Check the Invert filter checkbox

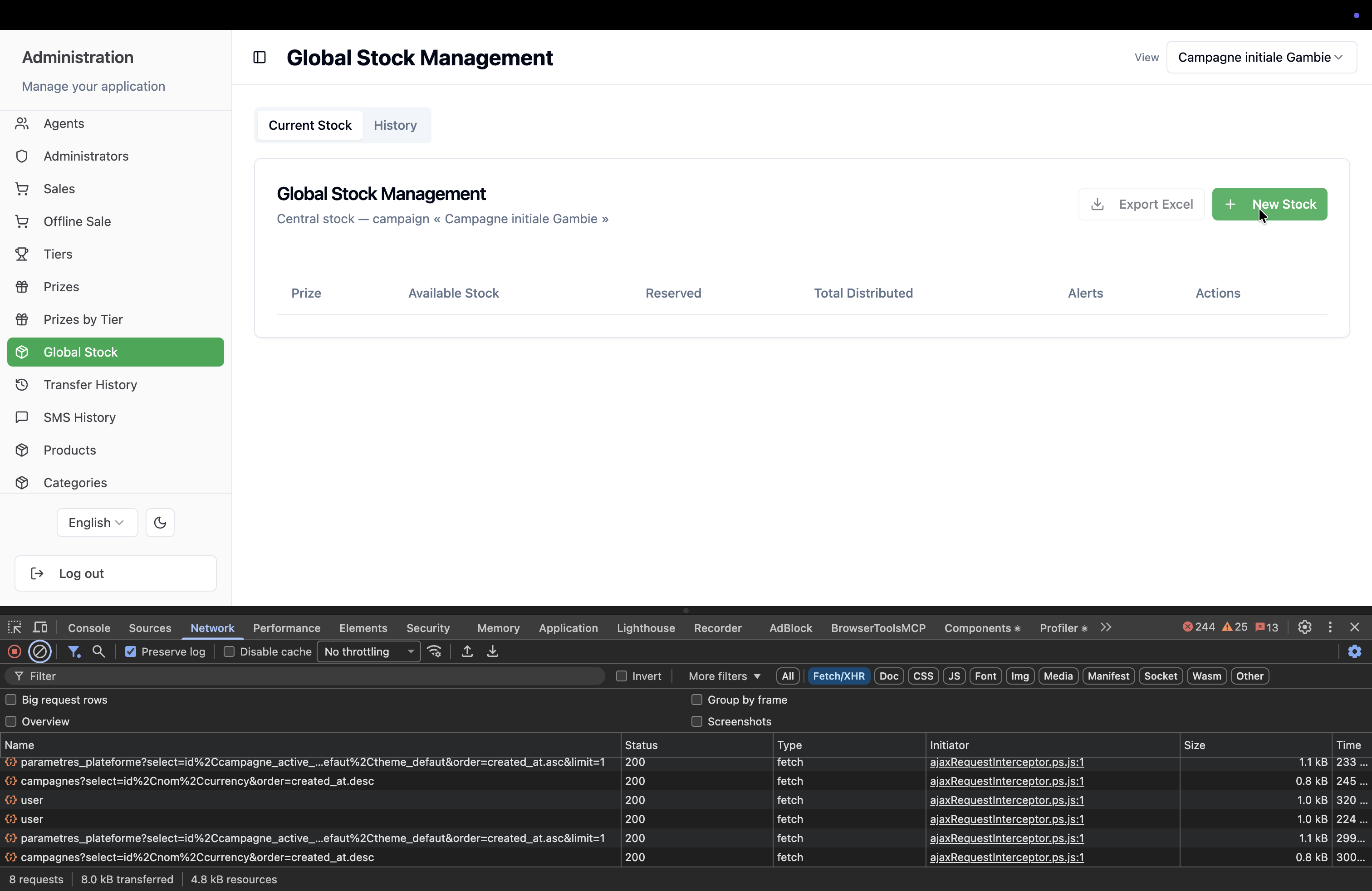click(x=622, y=676)
